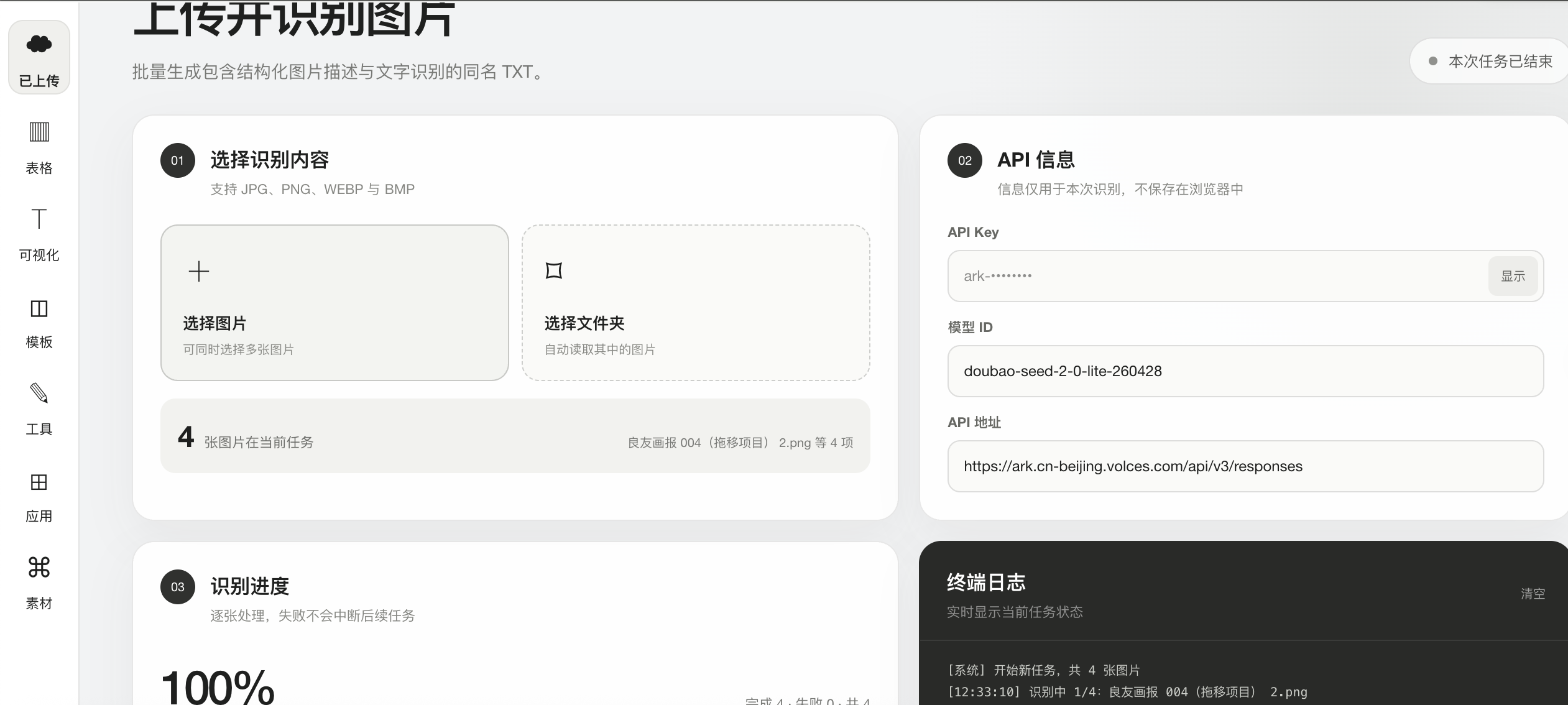Click the '终端日志' heading
This screenshot has width=1568, height=705.
tap(986, 583)
